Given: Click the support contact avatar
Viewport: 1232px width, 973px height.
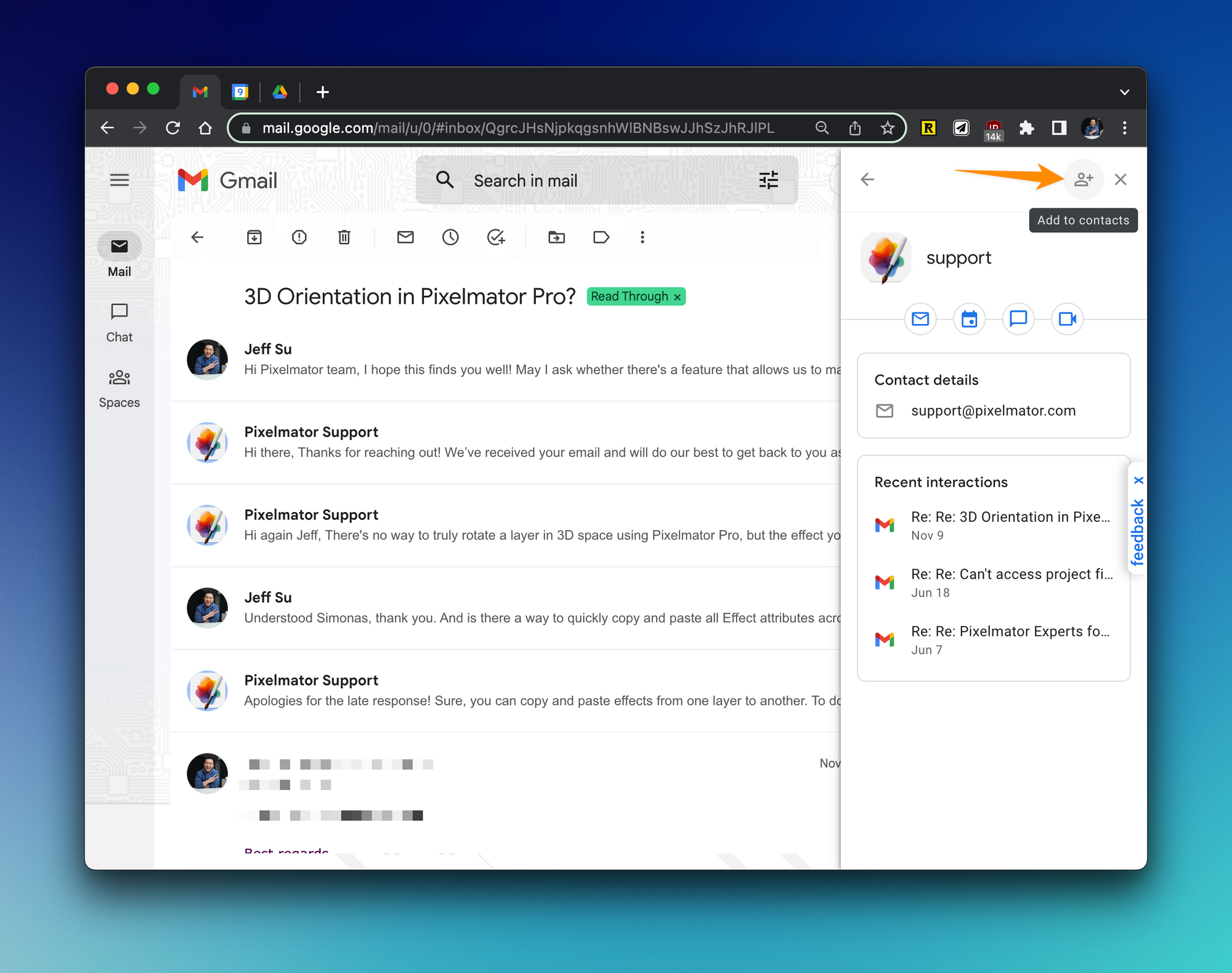Looking at the screenshot, I should click(886, 258).
